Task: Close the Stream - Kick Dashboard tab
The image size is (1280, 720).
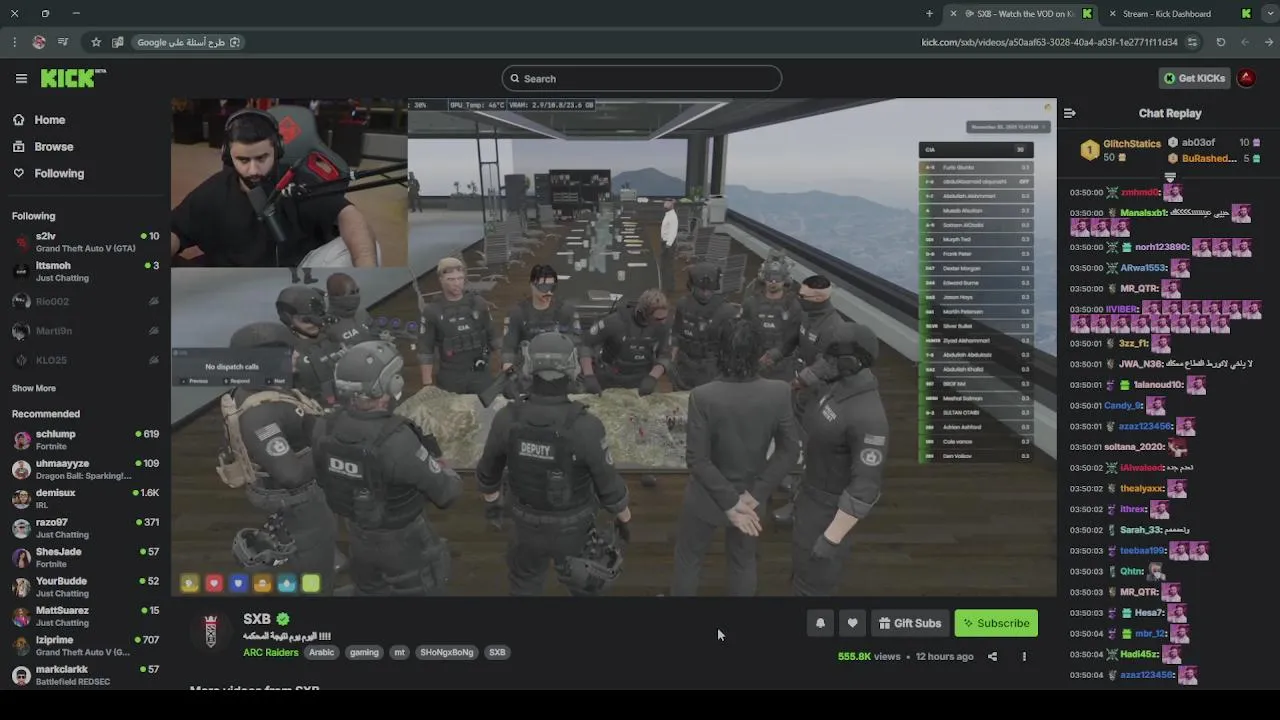Action: point(1112,14)
